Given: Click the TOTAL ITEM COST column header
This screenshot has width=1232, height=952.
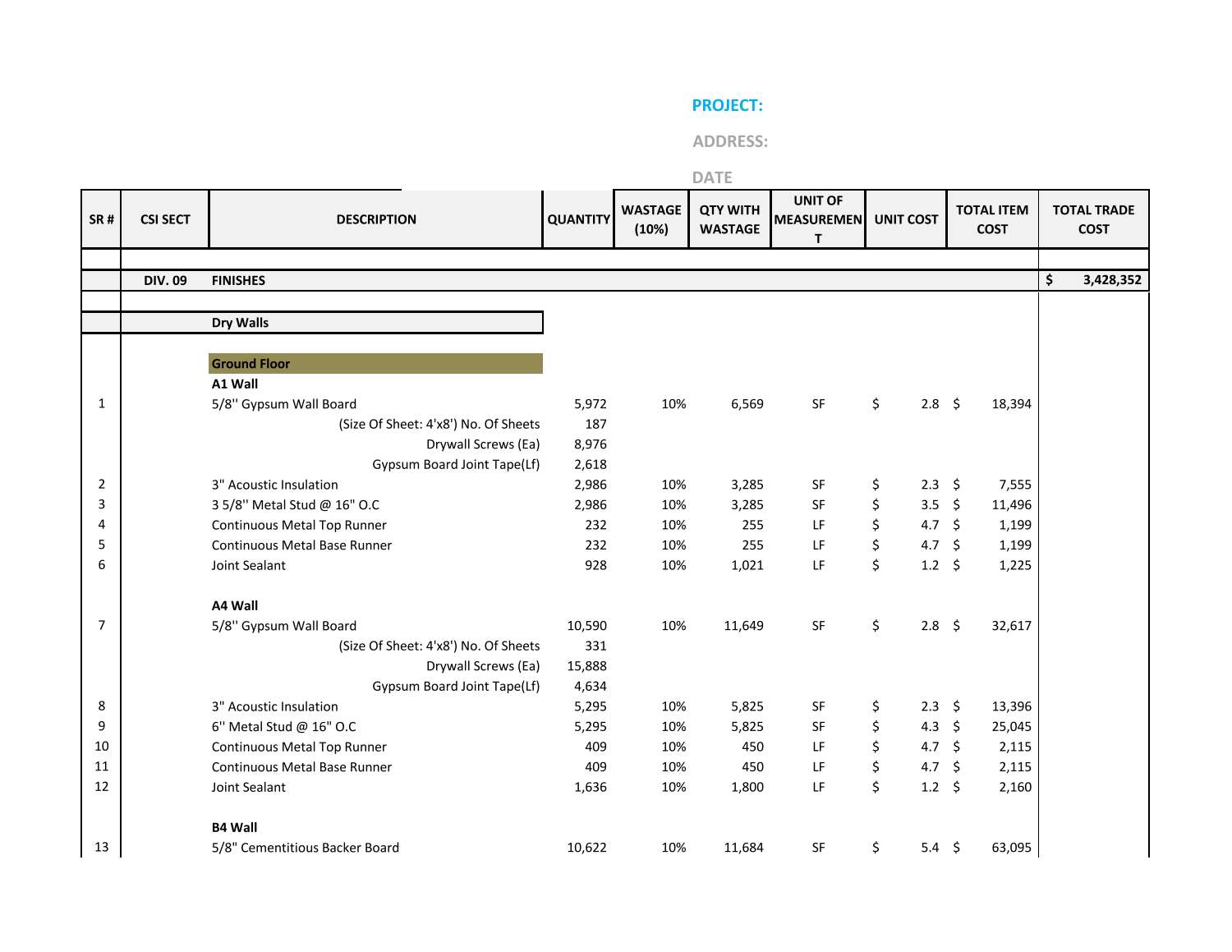Looking at the screenshot, I should tap(992, 219).
